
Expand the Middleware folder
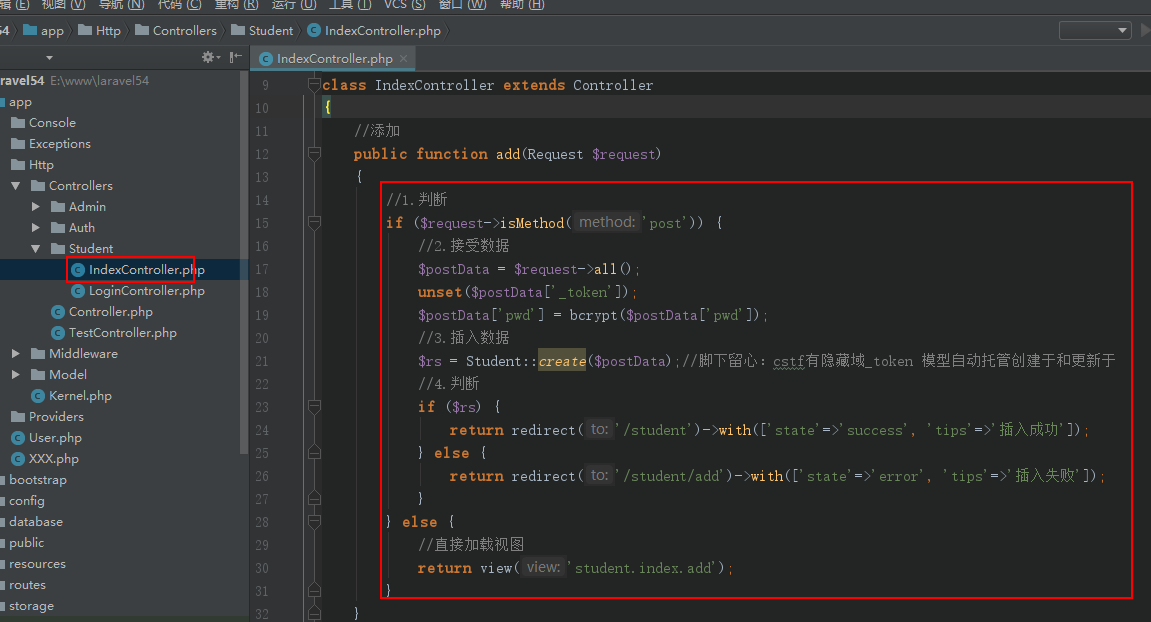[16, 354]
